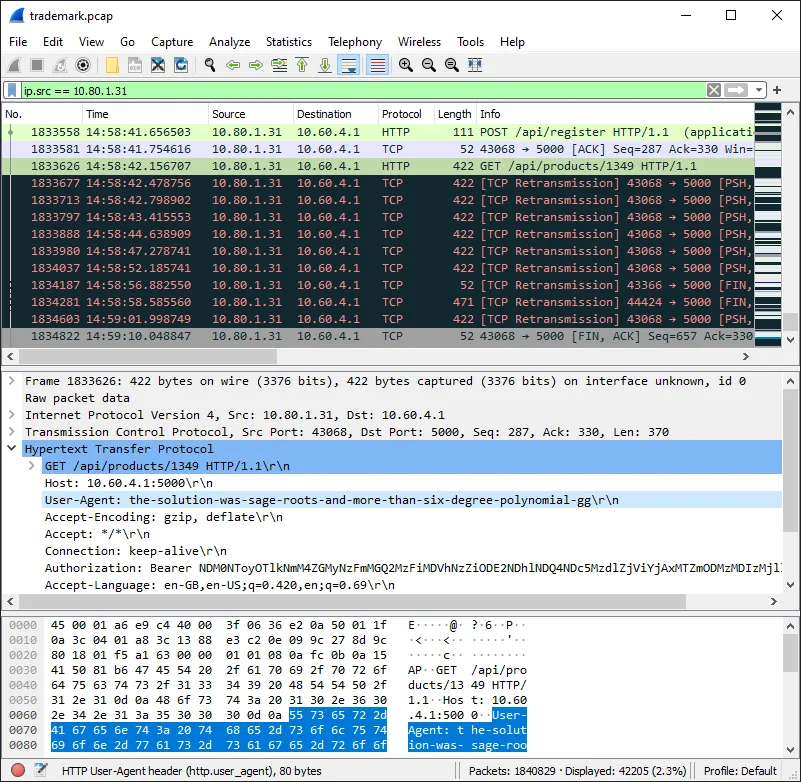The height and width of the screenshot is (782, 801).
Task: Clear the display filter with X button
Action: coord(714,90)
